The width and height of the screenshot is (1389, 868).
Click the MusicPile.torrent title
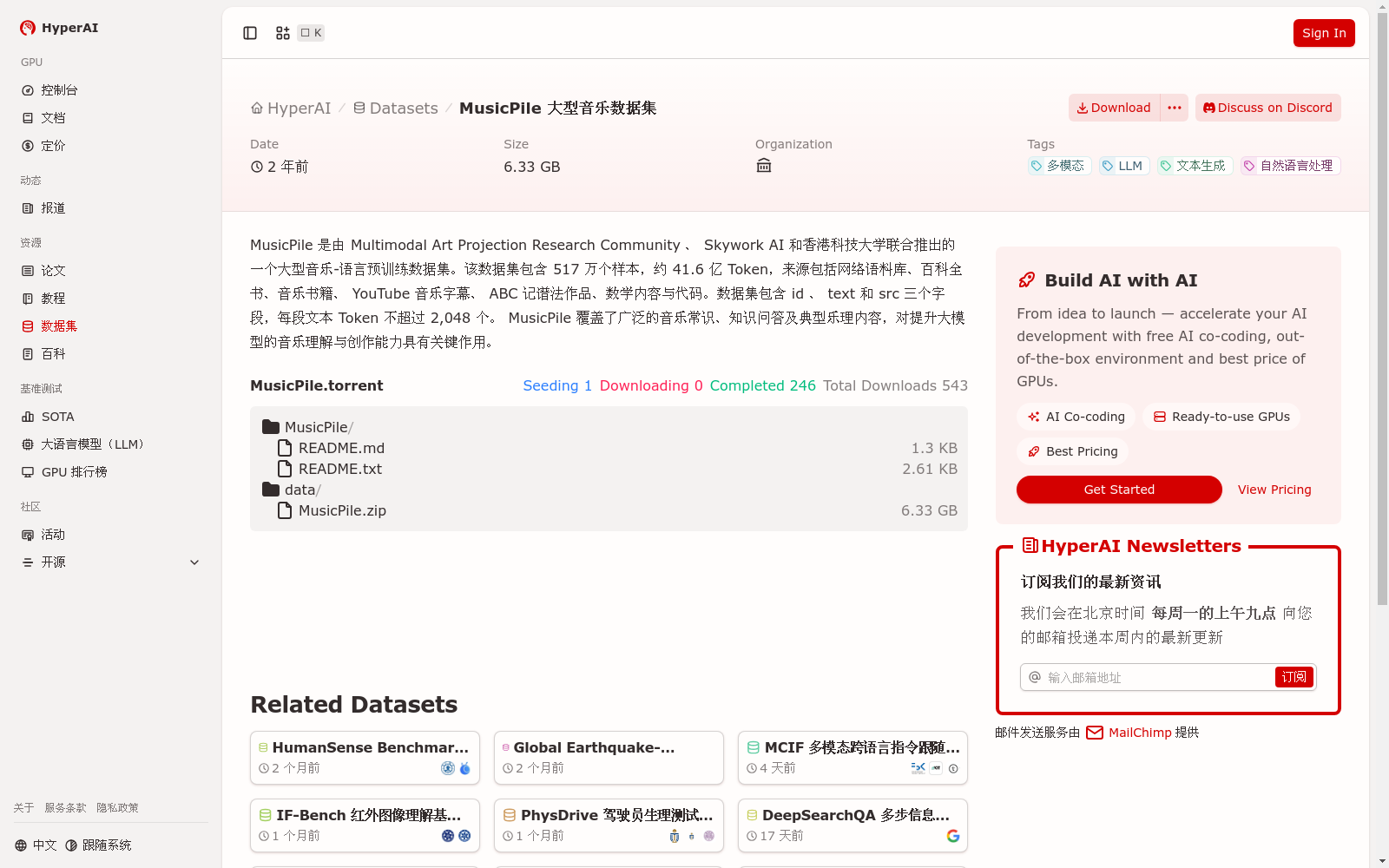click(317, 385)
